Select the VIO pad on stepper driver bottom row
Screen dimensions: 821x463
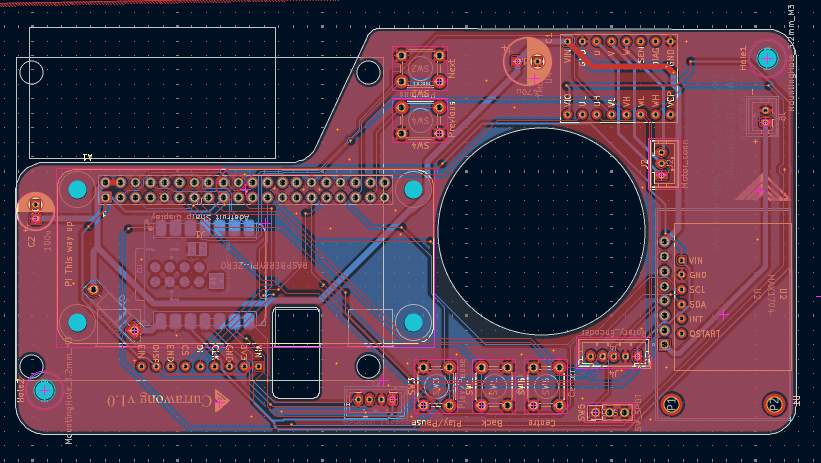click(568, 114)
